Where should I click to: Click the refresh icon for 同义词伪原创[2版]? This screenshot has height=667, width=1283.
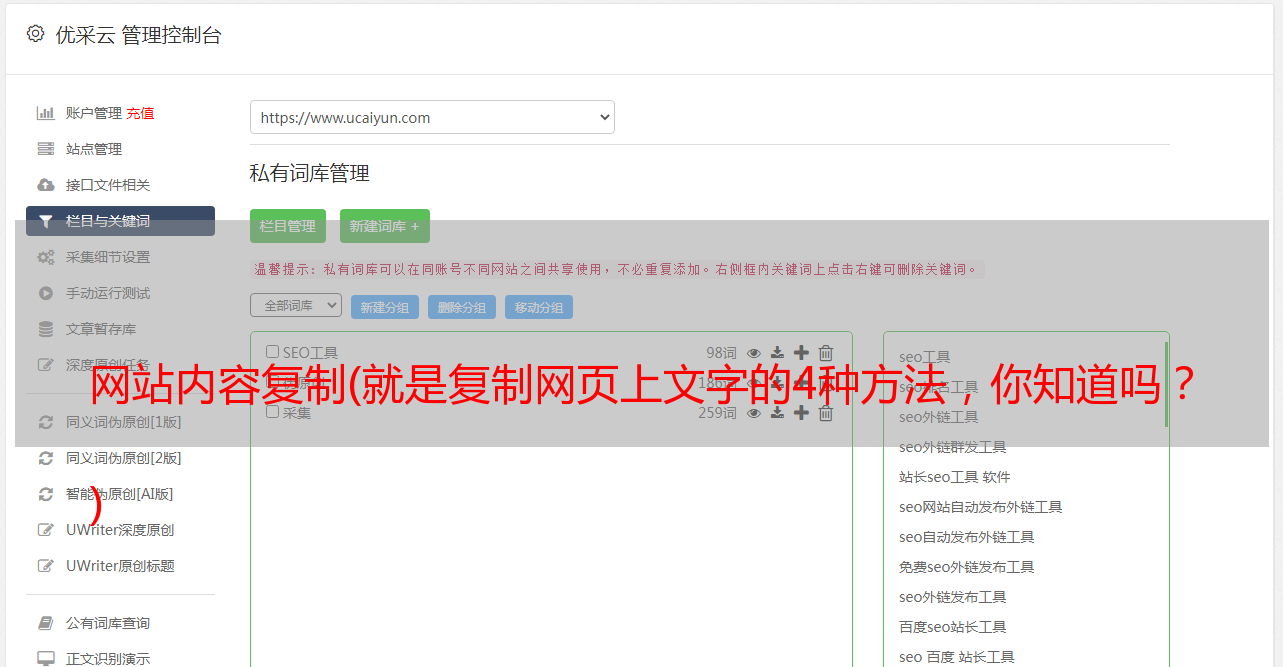coord(45,458)
